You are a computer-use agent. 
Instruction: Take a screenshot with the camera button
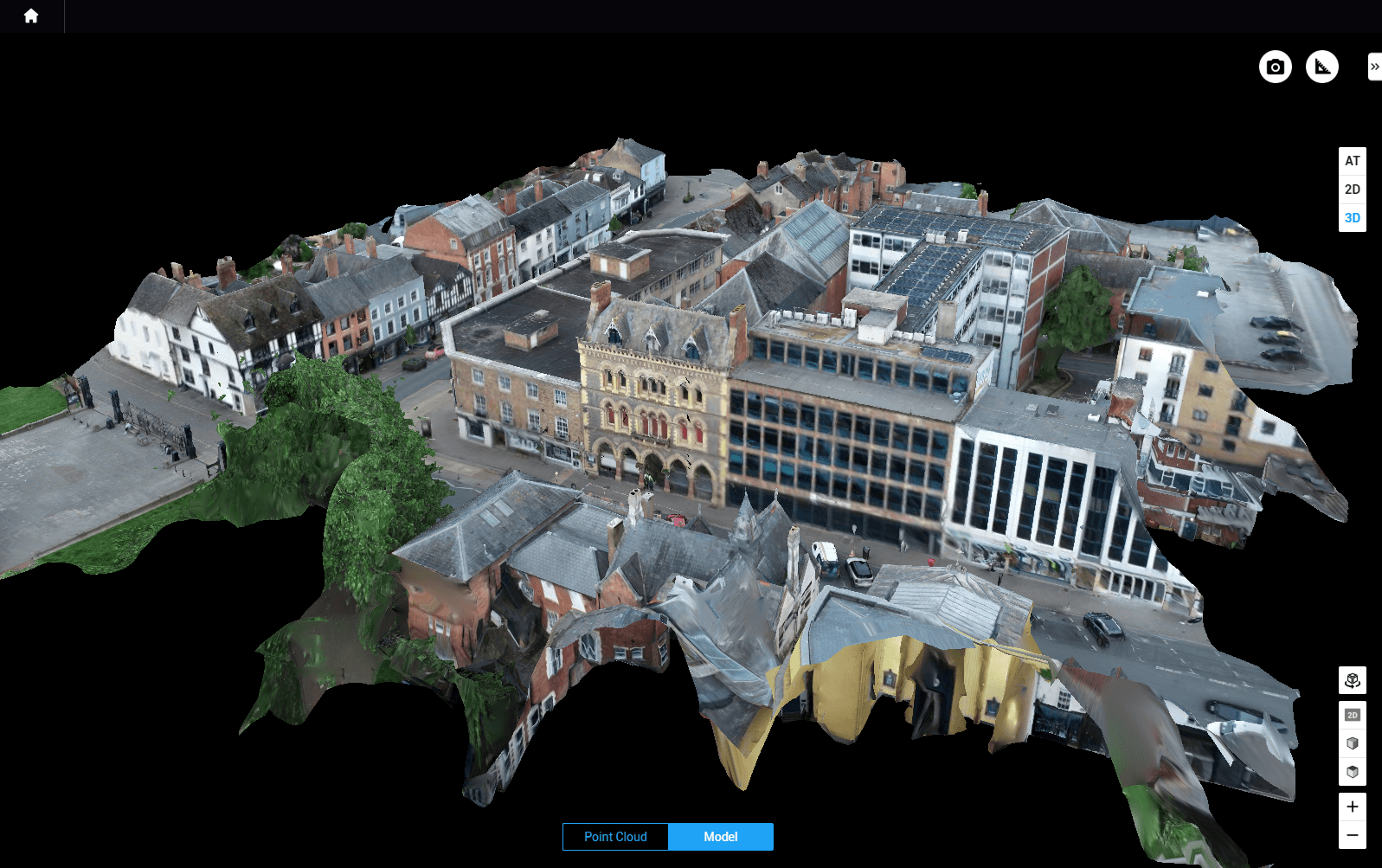pos(1275,67)
